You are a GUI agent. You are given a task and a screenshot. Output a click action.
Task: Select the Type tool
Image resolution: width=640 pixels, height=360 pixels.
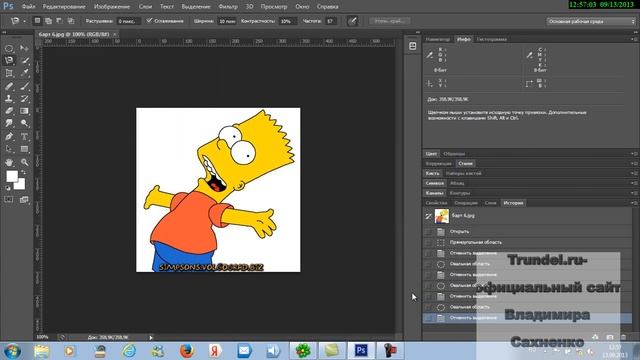(24, 136)
